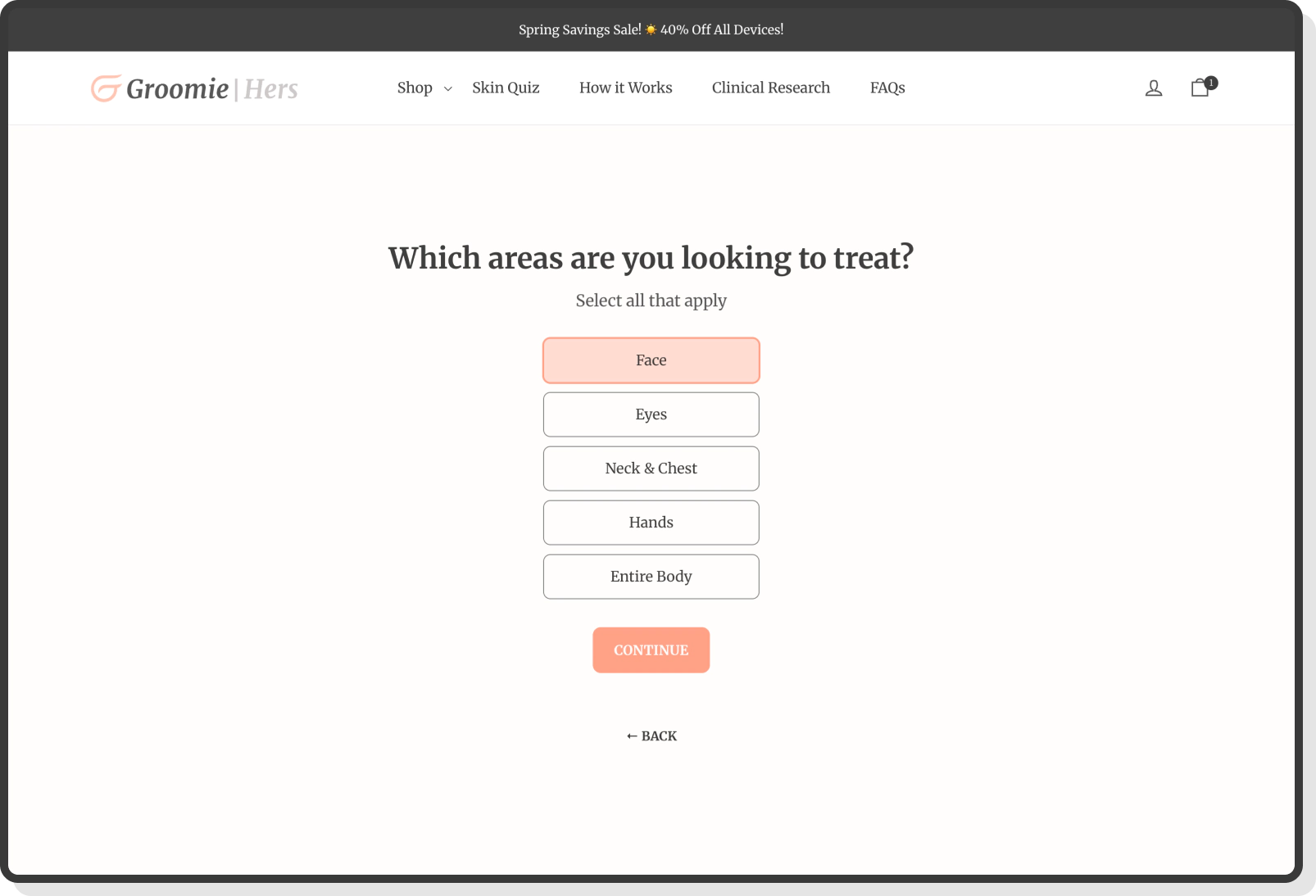This screenshot has width=1316, height=896.
Task: Click the 40% Off All Devices announcement
Action: [722, 29]
